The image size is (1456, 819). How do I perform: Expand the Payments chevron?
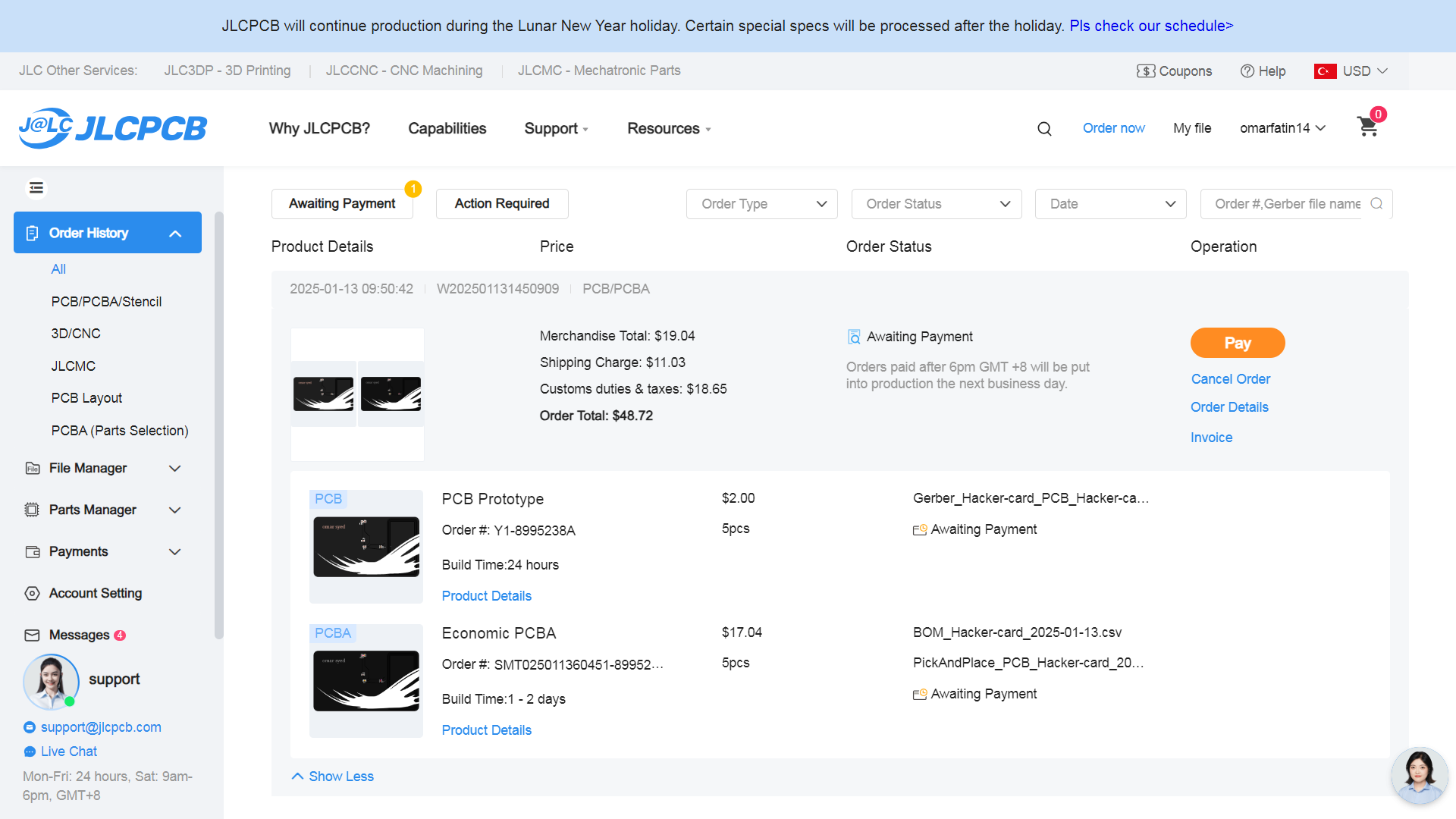[x=175, y=552]
